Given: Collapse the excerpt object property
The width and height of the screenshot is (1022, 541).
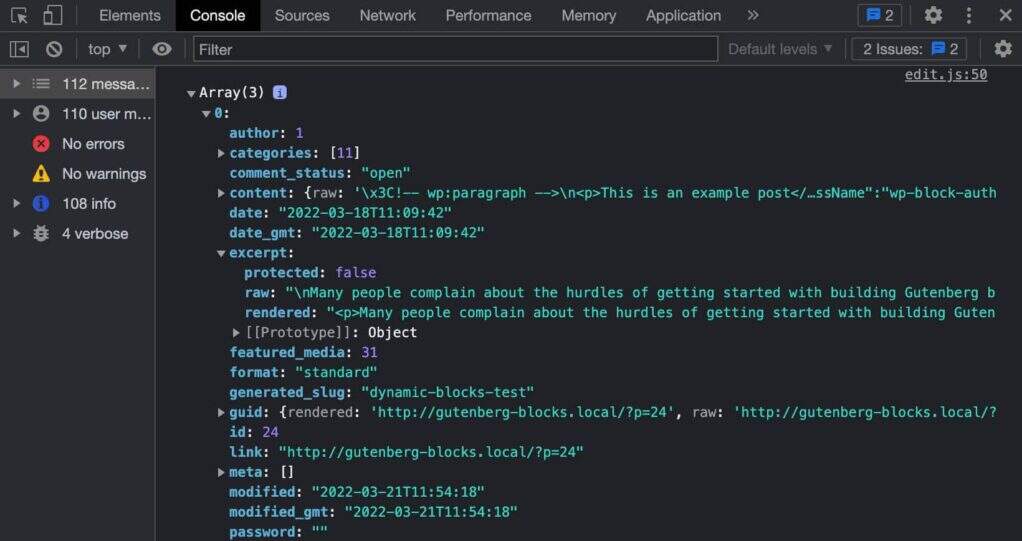Looking at the screenshot, I should pos(221,253).
